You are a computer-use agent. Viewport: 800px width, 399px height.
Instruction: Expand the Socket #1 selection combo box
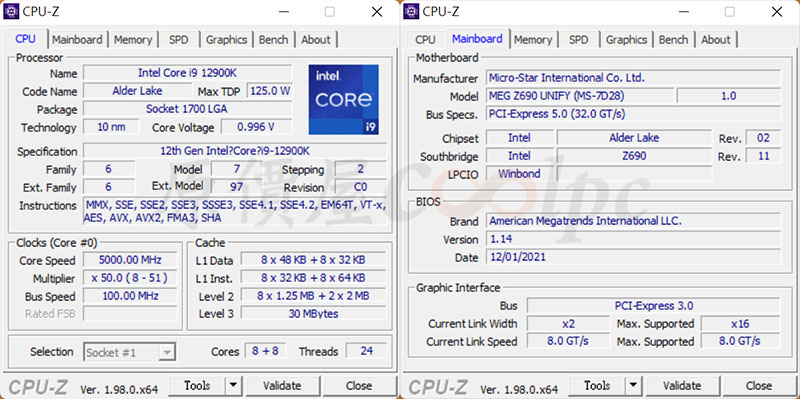click(130, 352)
